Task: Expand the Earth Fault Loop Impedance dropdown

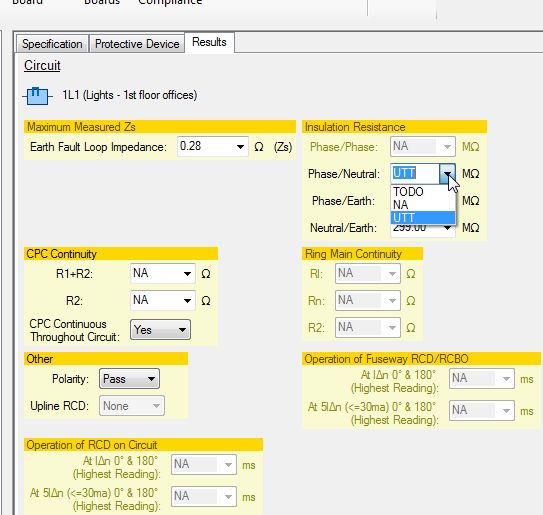Action: tap(240, 147)
